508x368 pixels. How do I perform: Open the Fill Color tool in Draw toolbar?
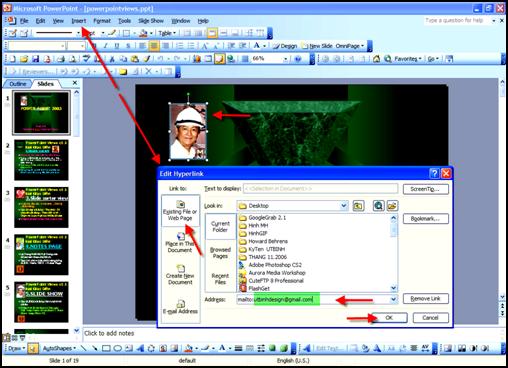[189, 348]
